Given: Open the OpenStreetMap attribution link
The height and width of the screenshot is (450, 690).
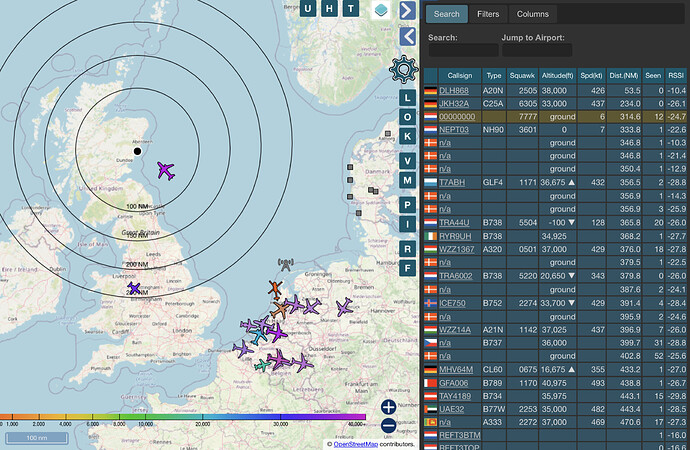Looking at the screenshot, I should coord(356,444).
